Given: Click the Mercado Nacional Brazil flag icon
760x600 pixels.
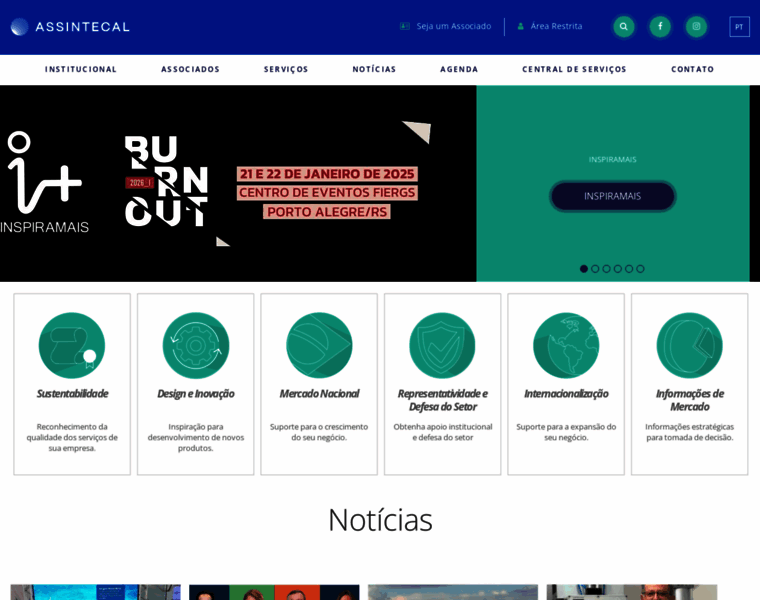Looking at the screenshot, I should click(319, 346).
